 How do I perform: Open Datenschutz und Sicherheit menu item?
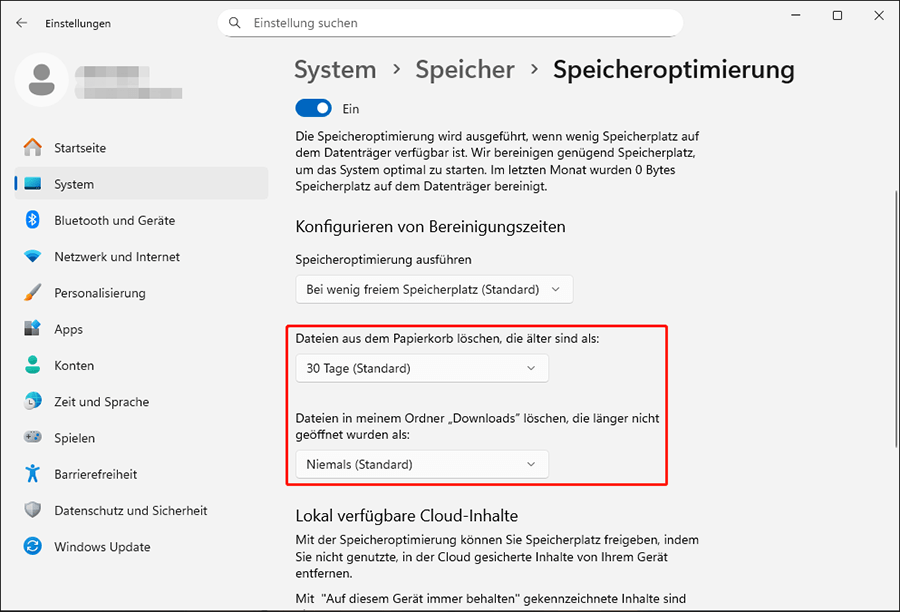(130, 511)
